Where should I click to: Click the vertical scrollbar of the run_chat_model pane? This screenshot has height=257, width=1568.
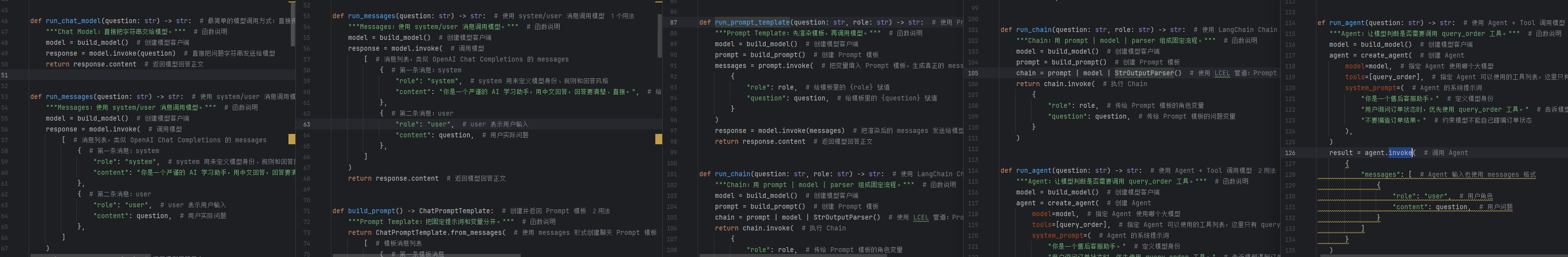coord(293,24)
